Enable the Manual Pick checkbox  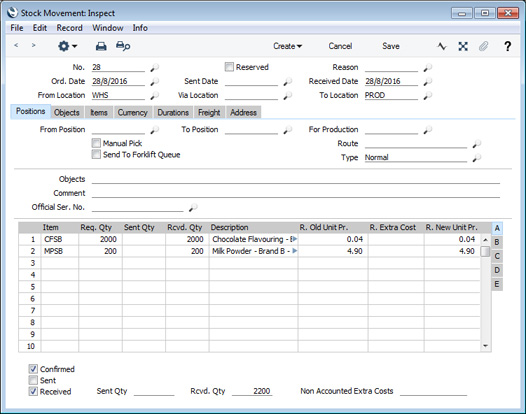(x=96, y=143)
